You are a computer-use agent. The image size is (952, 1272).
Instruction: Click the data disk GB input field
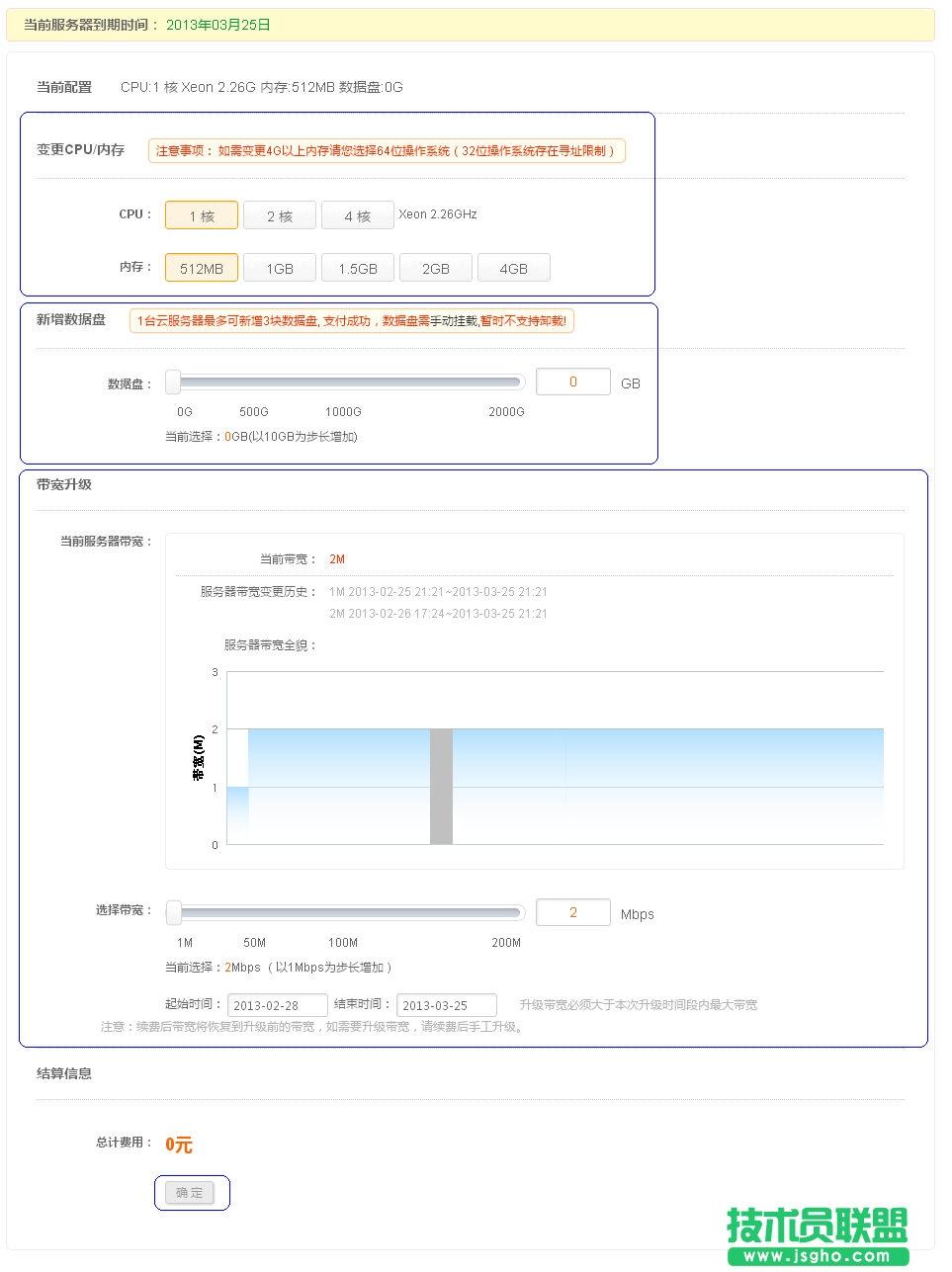(573, 381)
